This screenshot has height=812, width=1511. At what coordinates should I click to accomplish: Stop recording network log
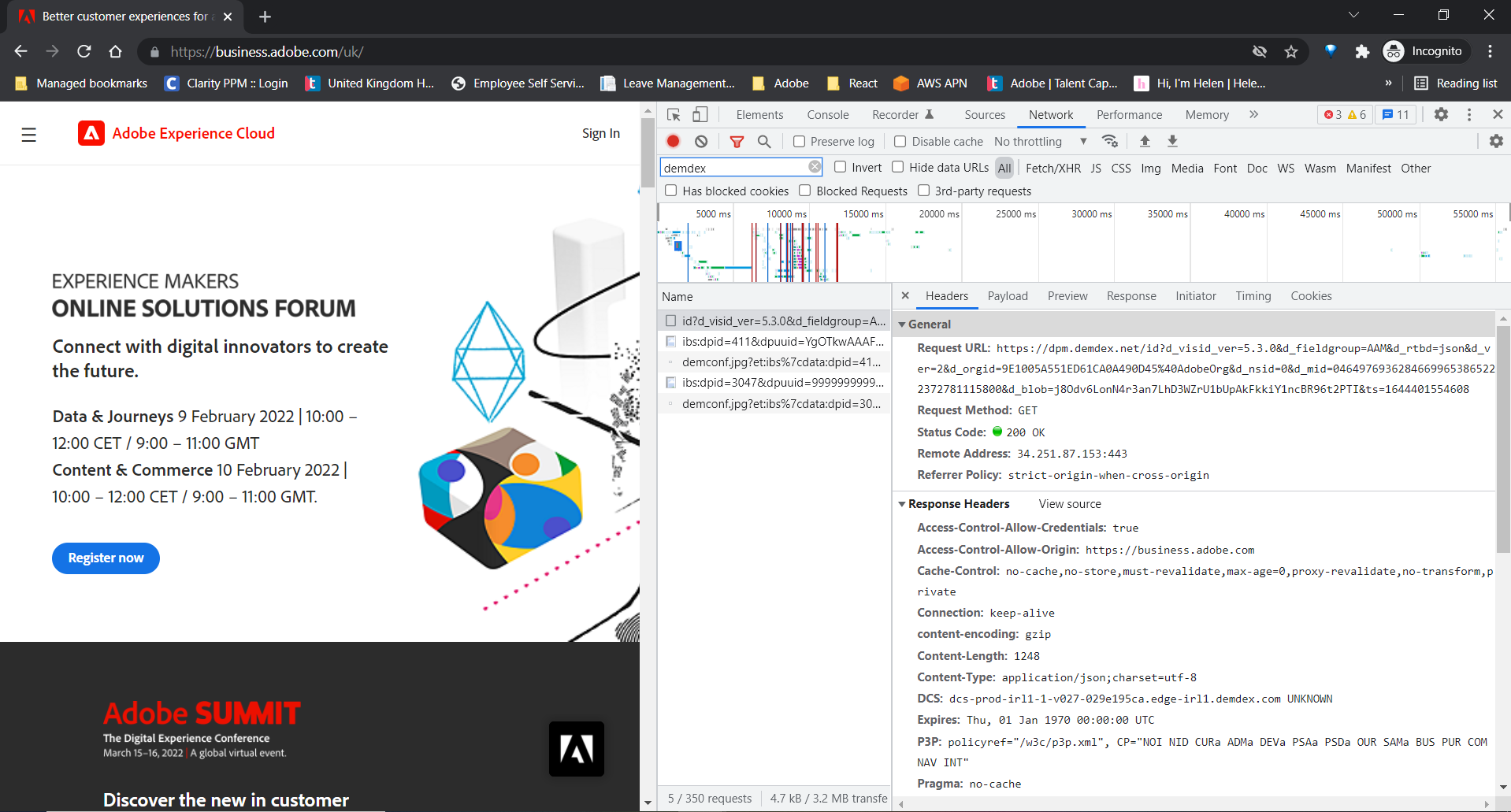(x=673, y=141)
